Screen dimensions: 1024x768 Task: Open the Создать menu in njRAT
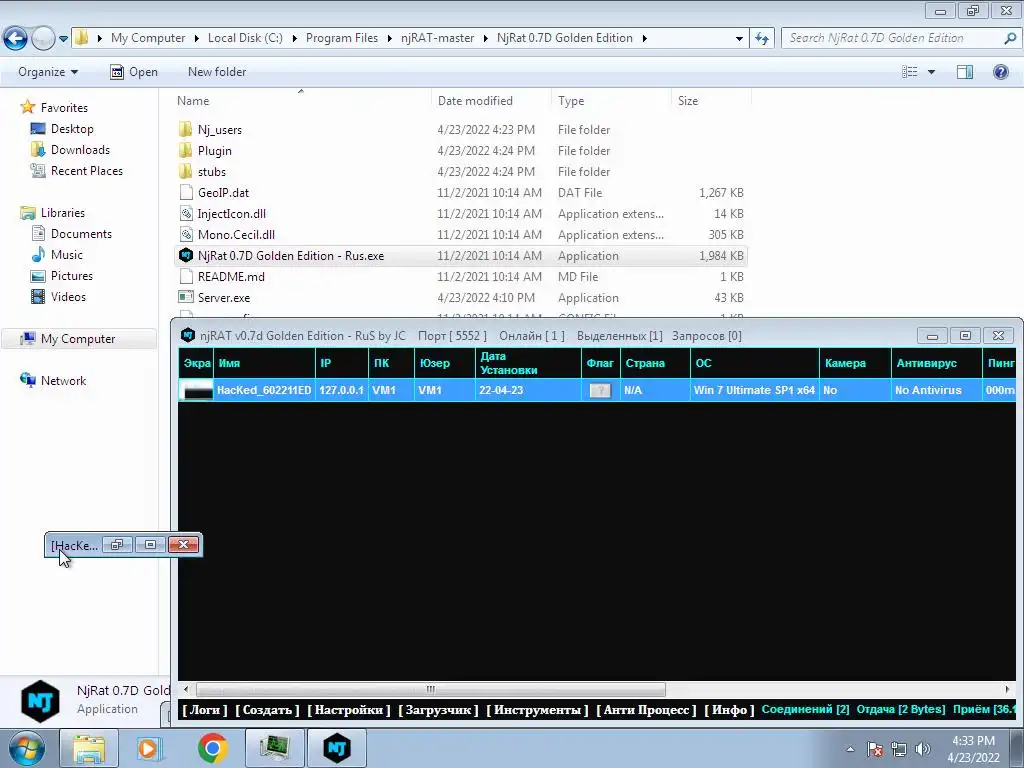coord(267,710)
